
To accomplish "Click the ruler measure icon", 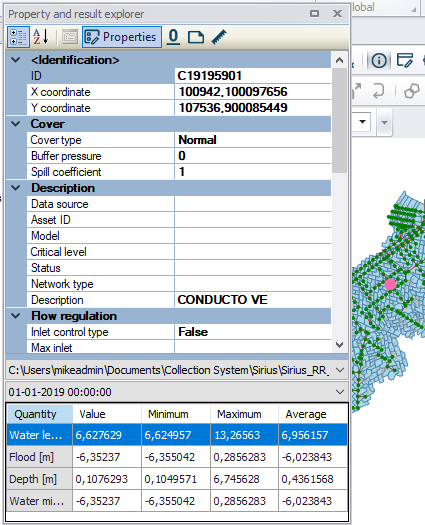I will (219, 37).
